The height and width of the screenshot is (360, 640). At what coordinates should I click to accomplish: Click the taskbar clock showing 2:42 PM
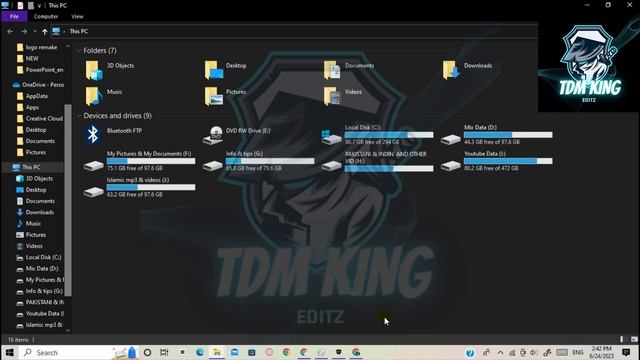click(601, 352)
